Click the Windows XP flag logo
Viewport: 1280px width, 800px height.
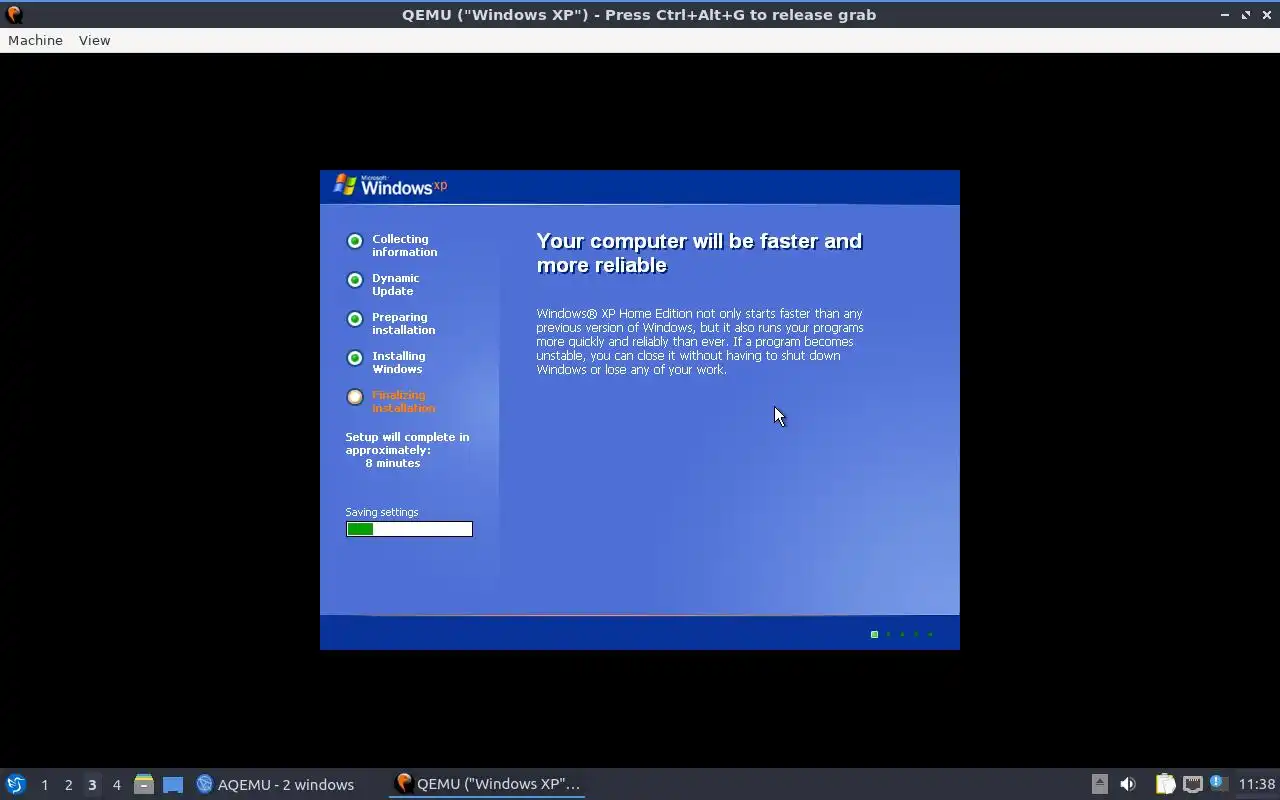tap(345, 185)
